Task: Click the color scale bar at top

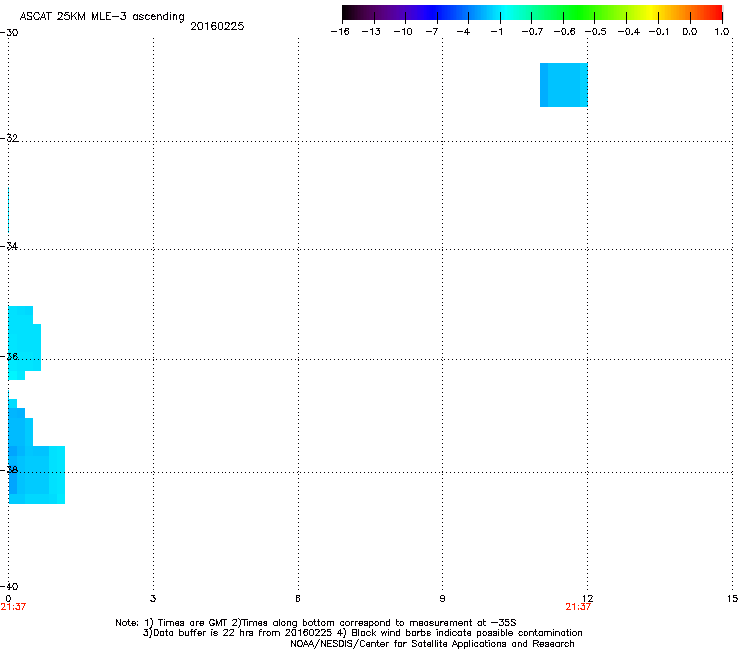Action: point(532,13)
